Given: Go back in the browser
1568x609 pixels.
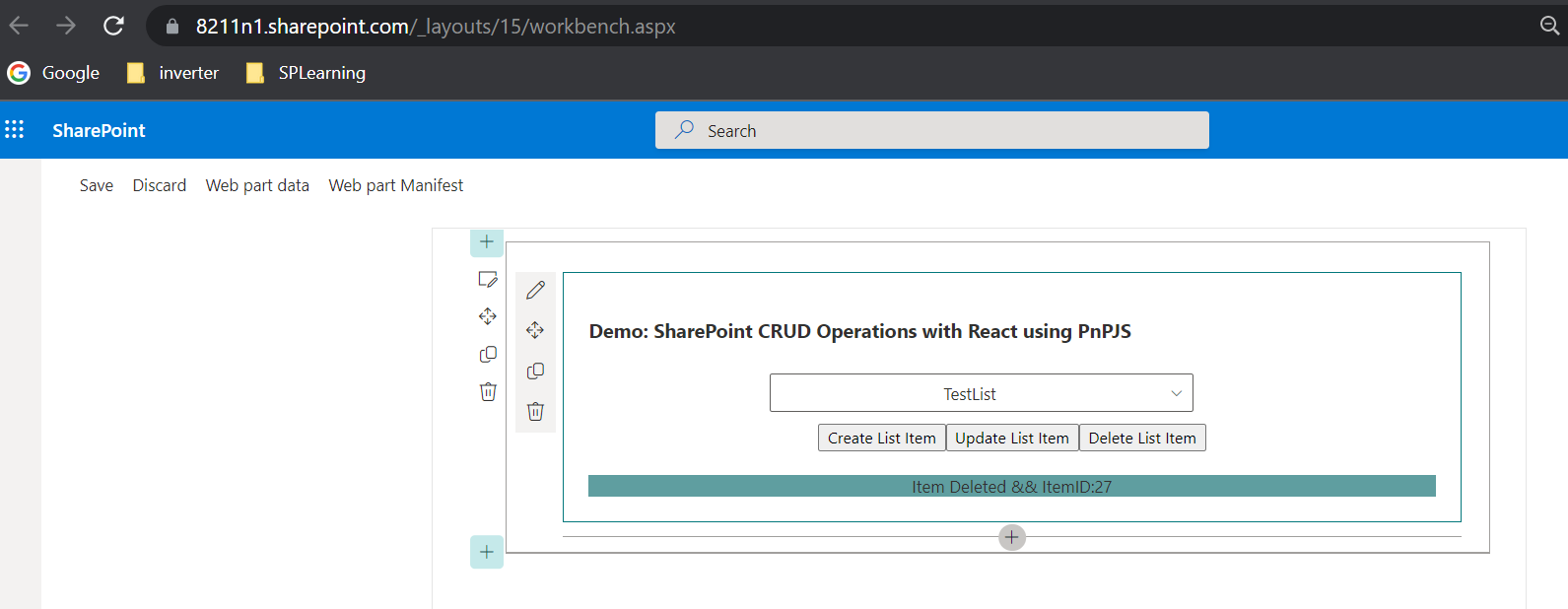Looking at the screenshot, I should 19,26.
